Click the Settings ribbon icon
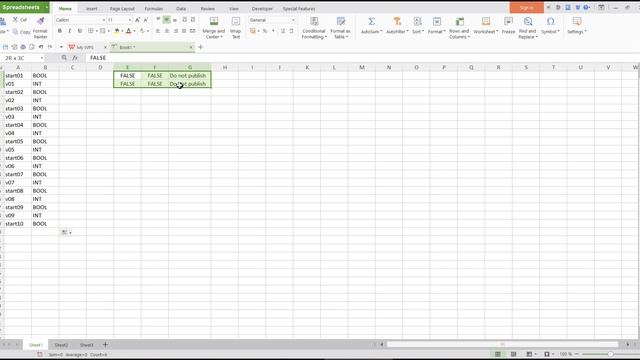 point(577,22)
